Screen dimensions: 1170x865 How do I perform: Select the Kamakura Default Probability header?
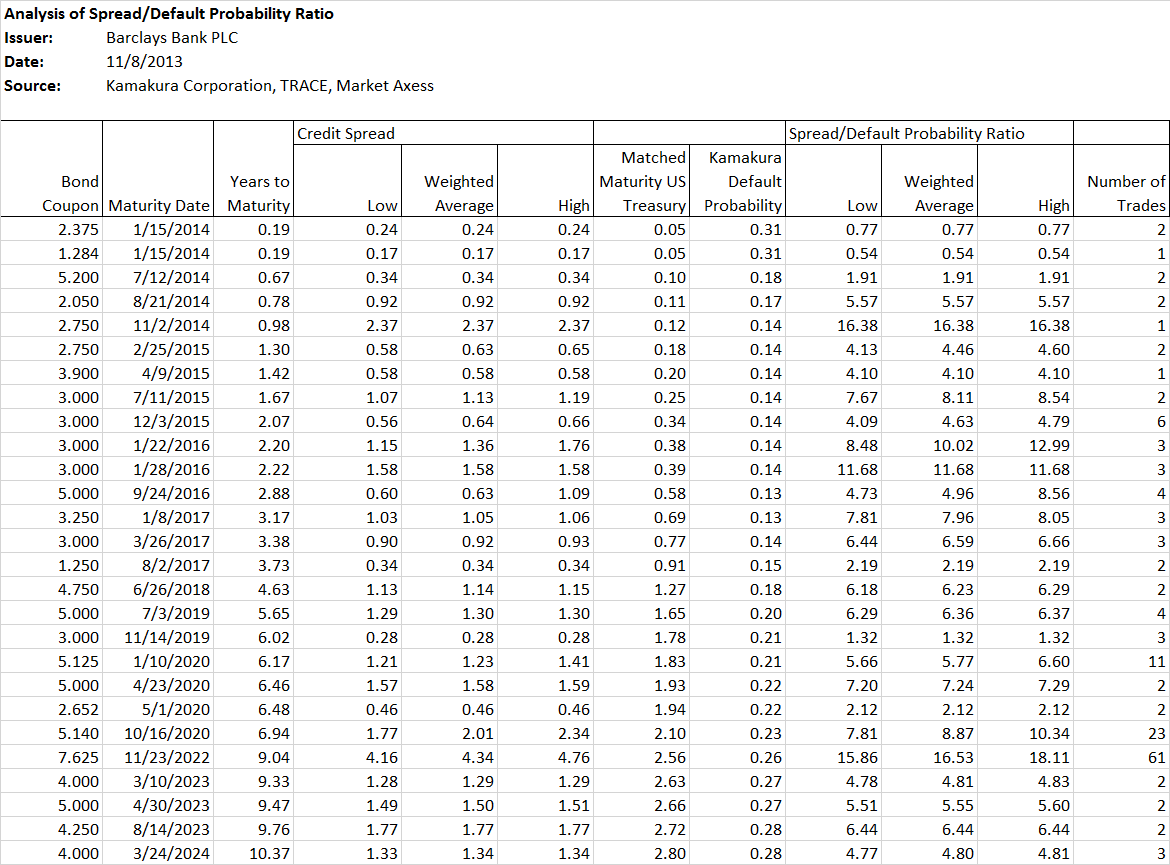[x=737, y=181]
